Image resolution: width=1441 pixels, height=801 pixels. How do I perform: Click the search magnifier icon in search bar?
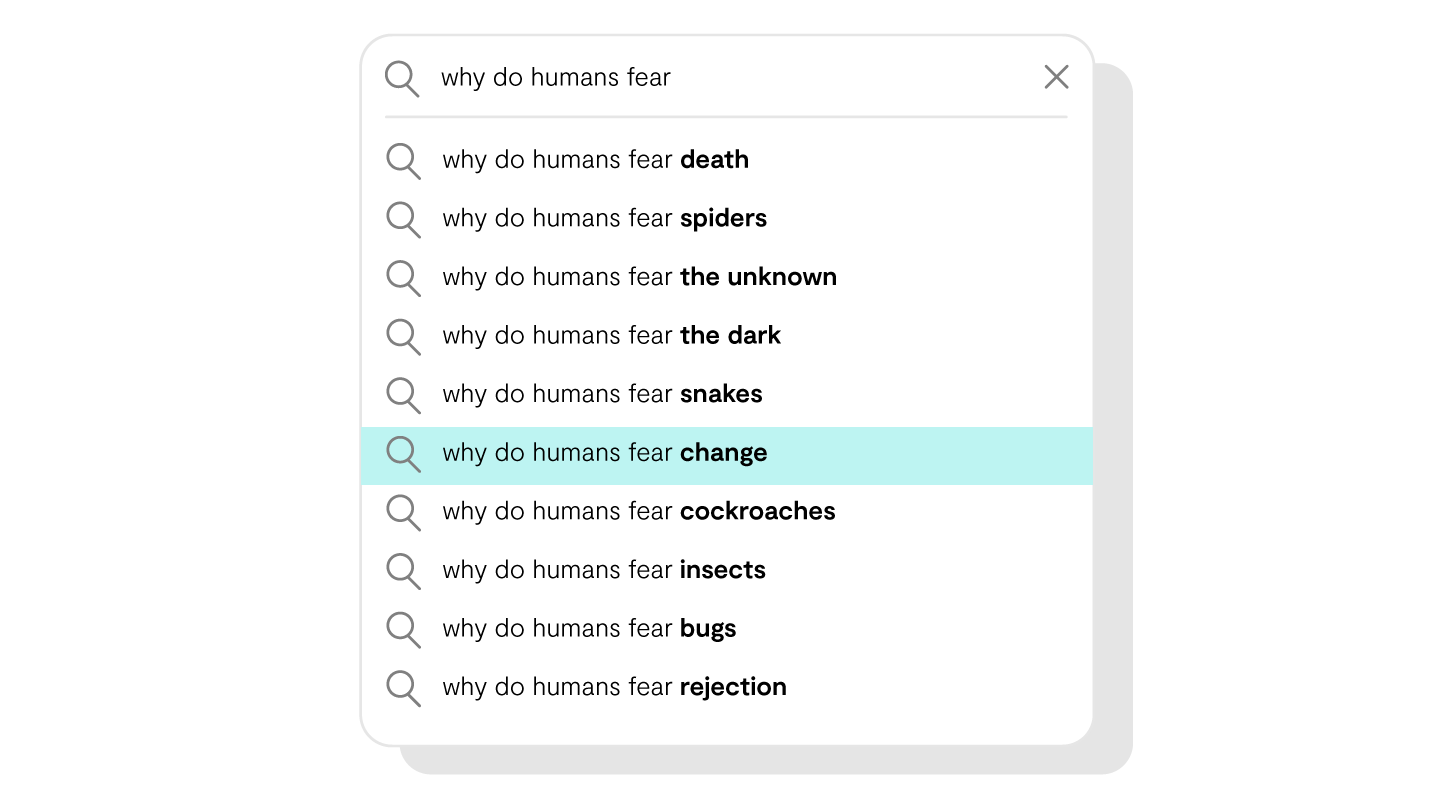tap(402, 78)
